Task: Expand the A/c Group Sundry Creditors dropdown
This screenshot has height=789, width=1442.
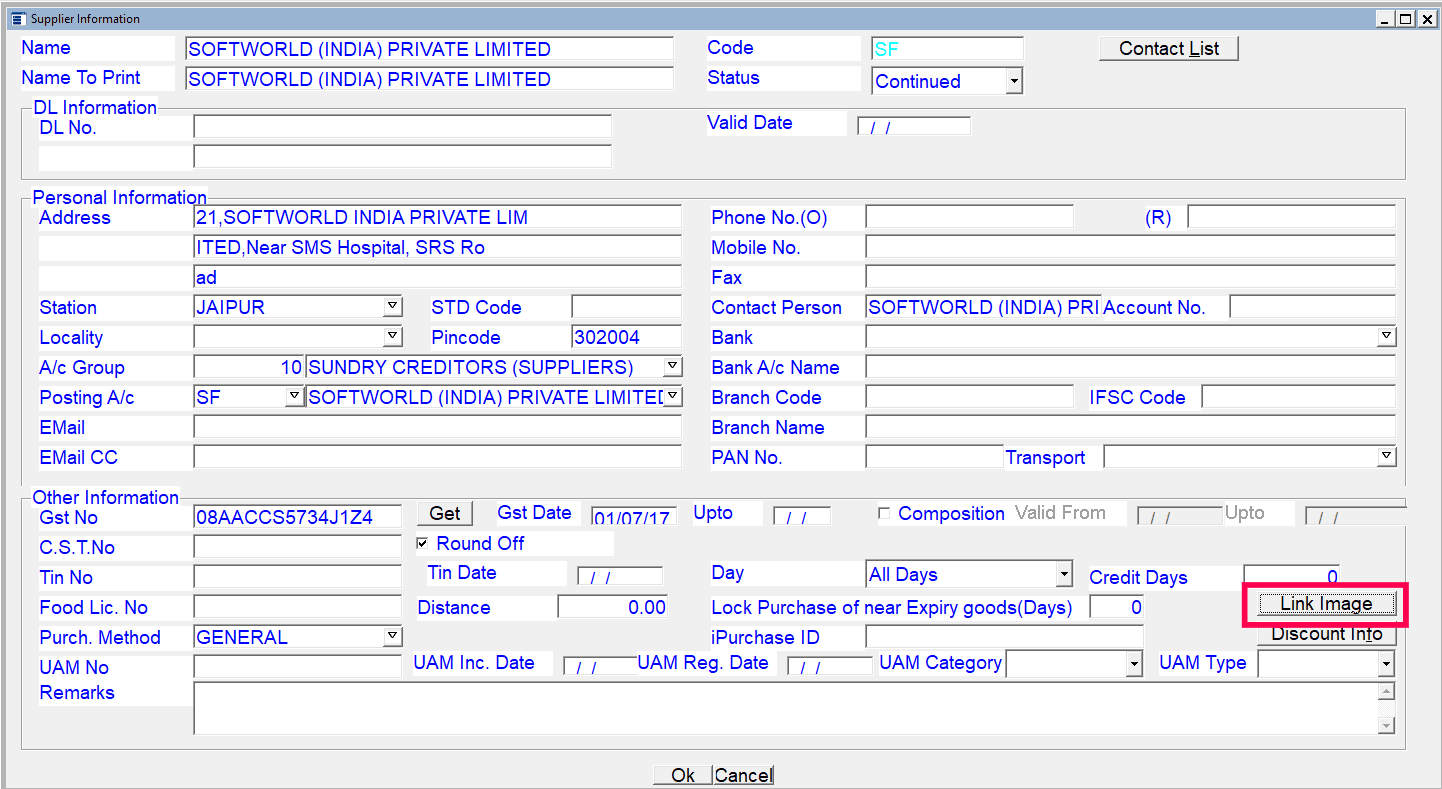Action: [673, 366]
